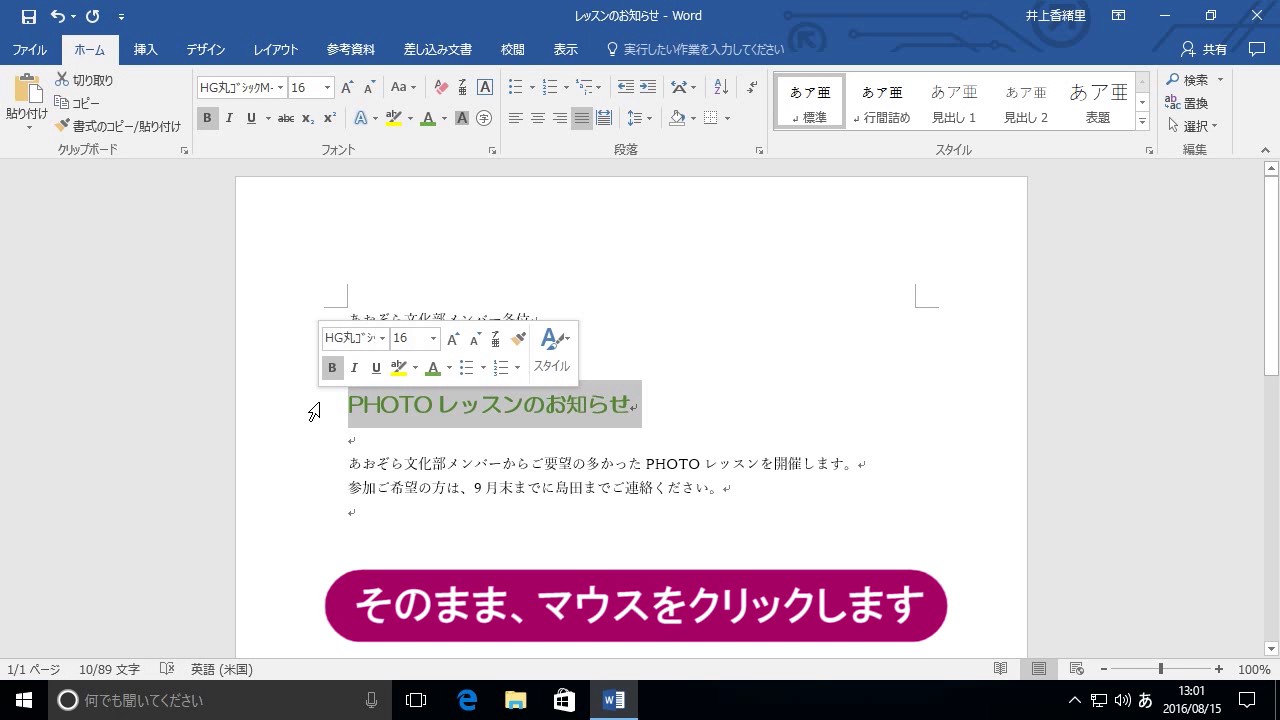Cut selection with 切り取り scissors
1280x720 pixels.
tap(84, 80)
